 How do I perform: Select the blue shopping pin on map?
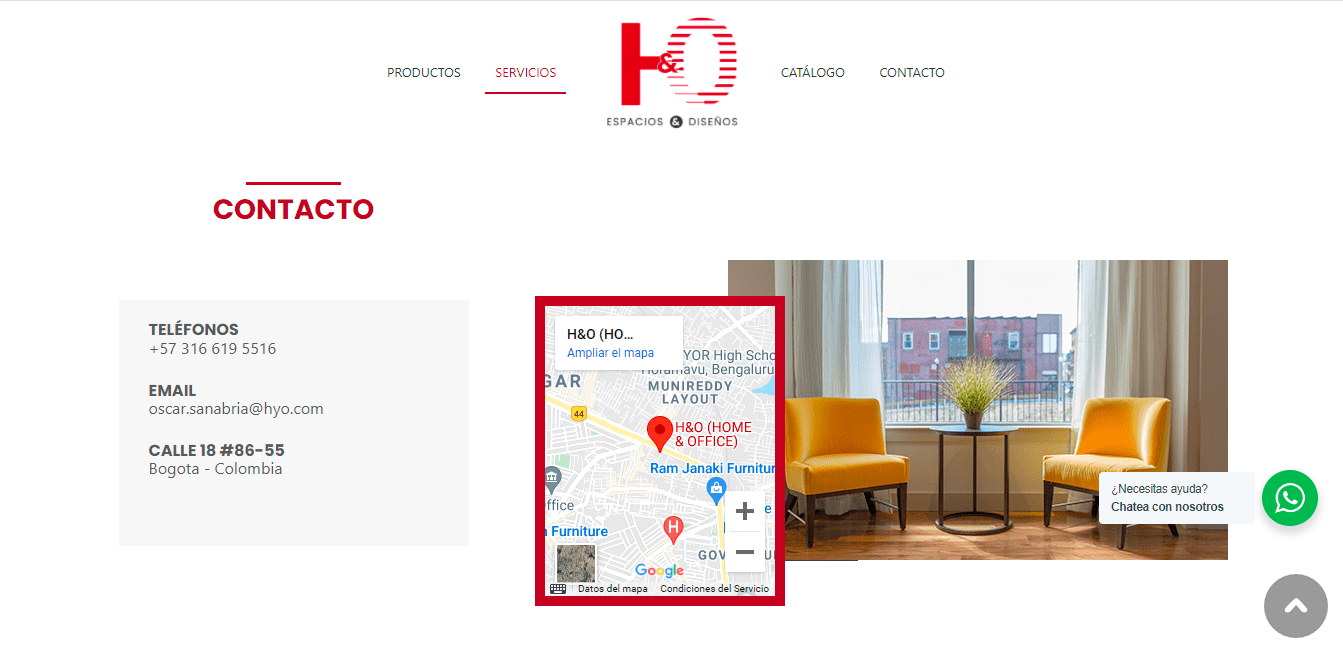pyautogui.click(x=716, y=489)
